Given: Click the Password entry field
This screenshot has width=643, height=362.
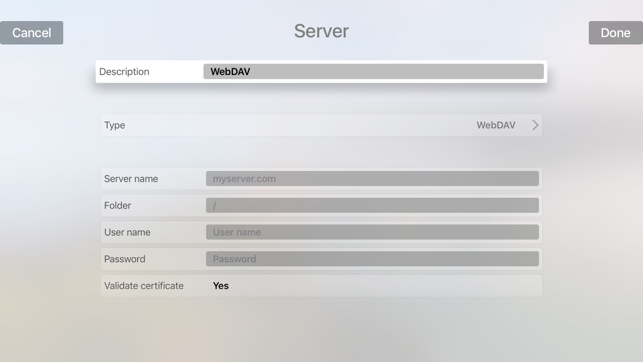Looking at the screenshot, I should click(x=372, y=259).
